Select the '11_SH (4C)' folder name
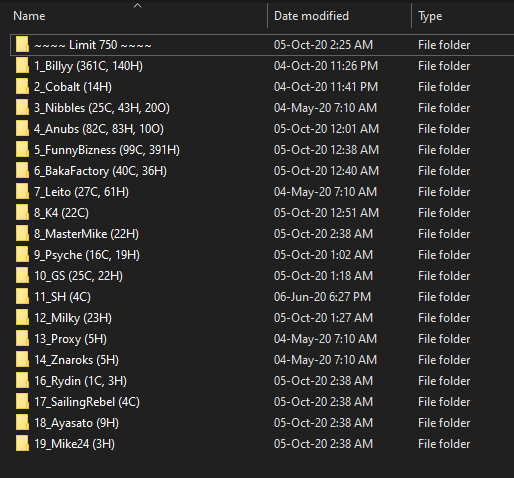514x478 pixels. pos(62,297)
